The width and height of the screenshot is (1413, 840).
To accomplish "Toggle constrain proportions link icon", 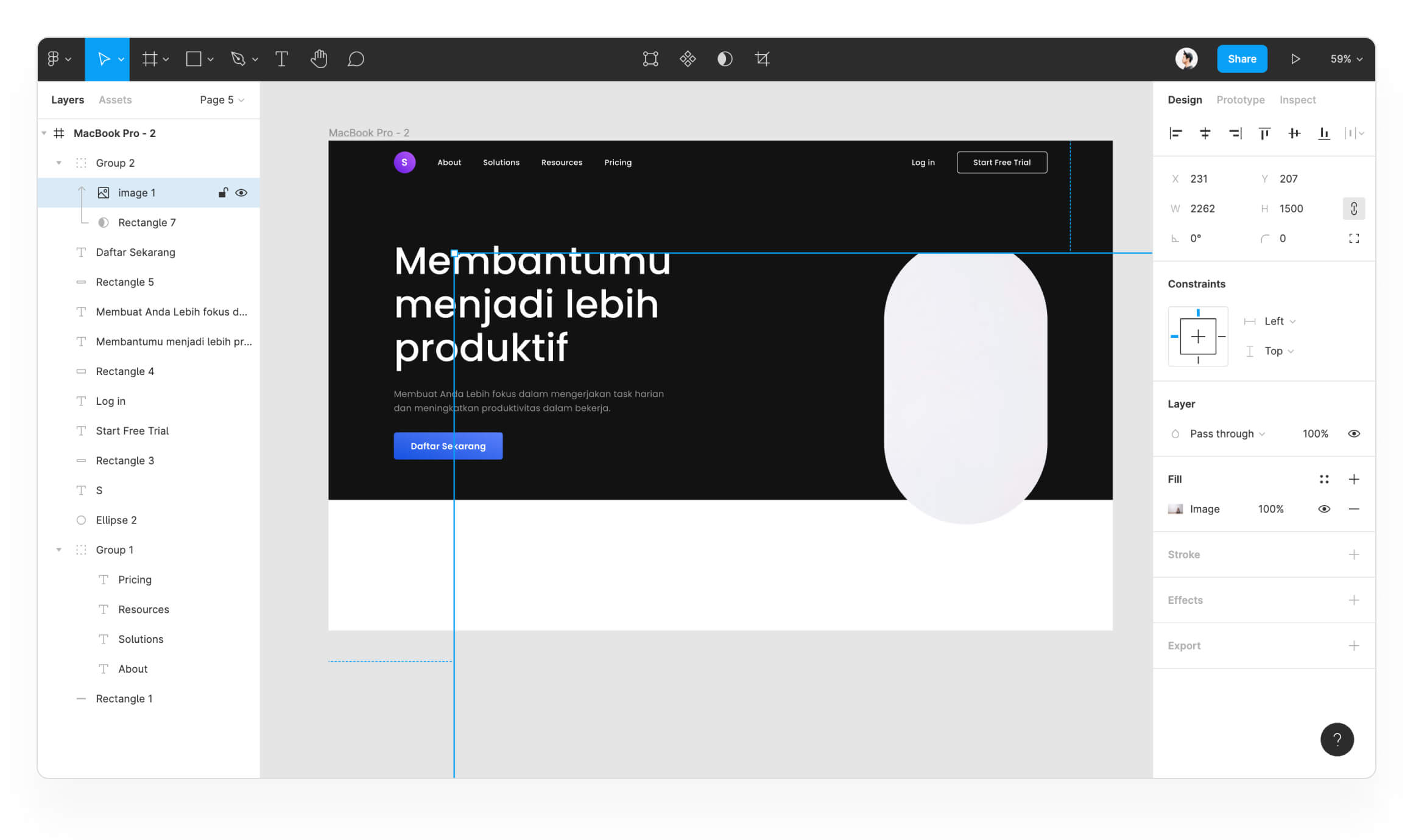I will click(x=1353, y=209).
